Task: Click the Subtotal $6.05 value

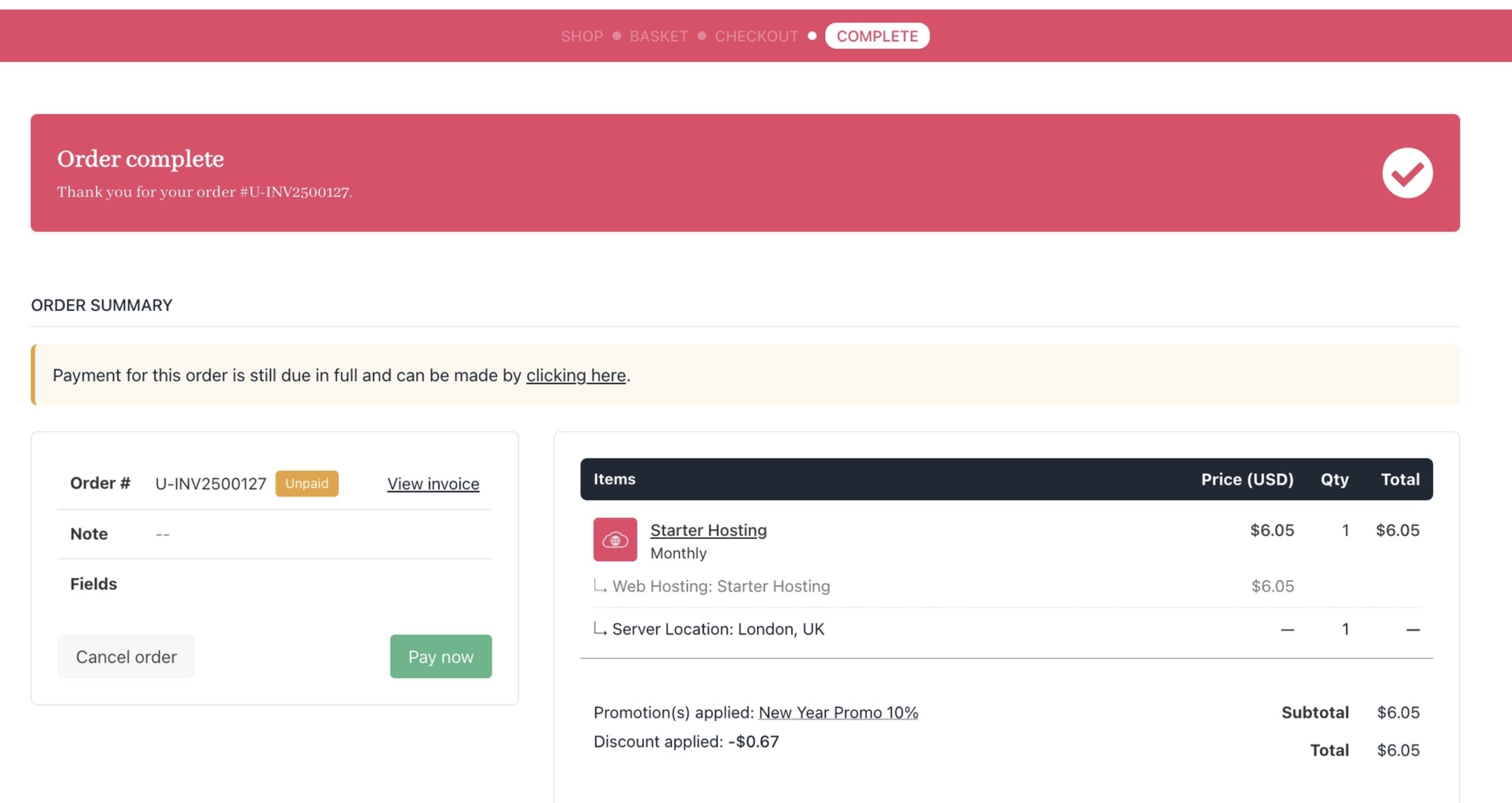Action: (1398, 712)
